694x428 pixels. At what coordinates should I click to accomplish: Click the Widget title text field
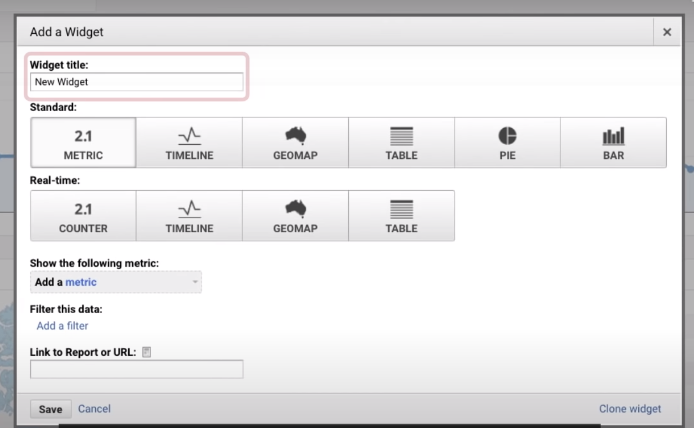point(137,82)
